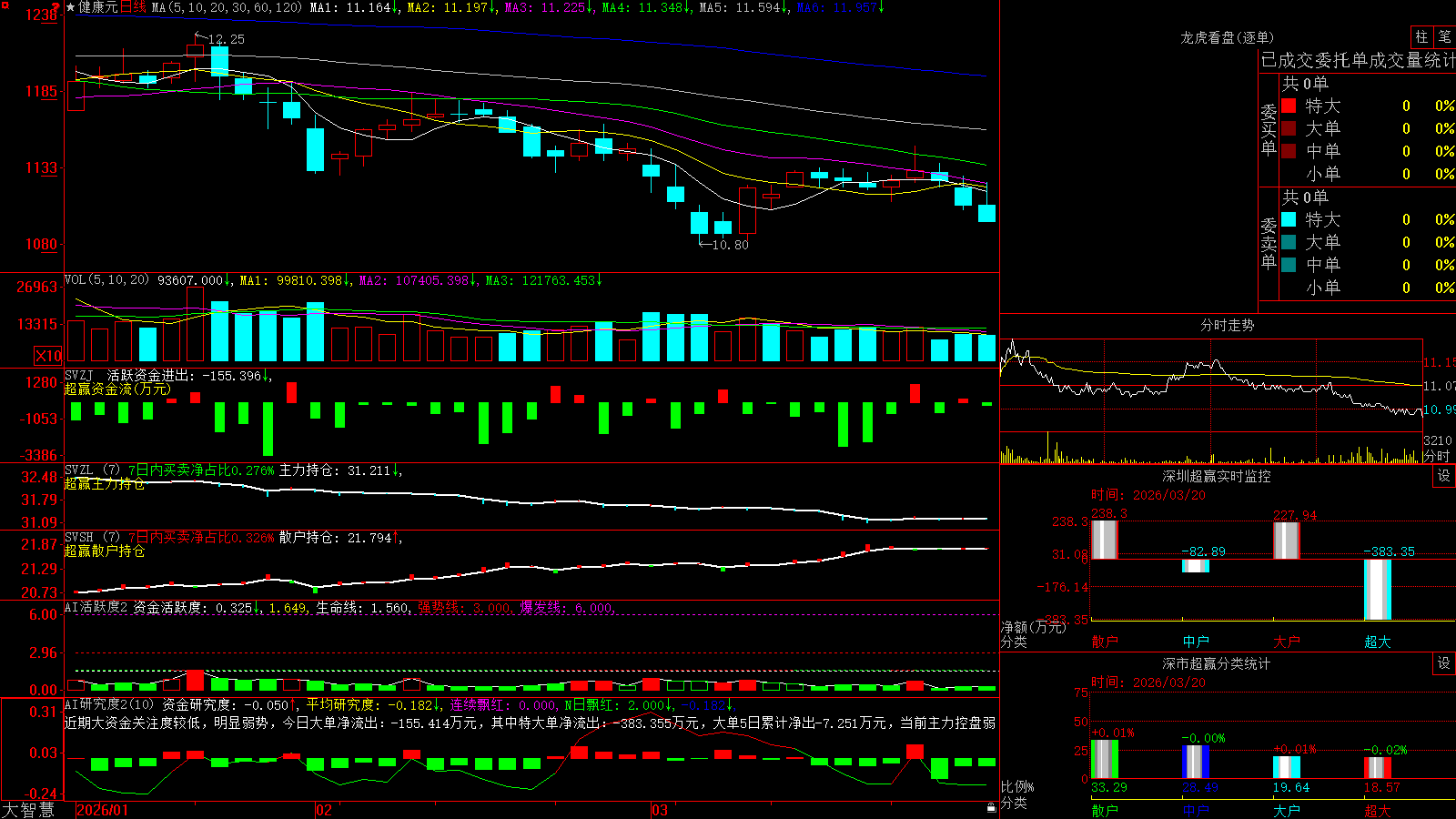Click the 2026/01 date marker on the timeline
This screenshot has width=1456, height=819.
pos(103,810)
